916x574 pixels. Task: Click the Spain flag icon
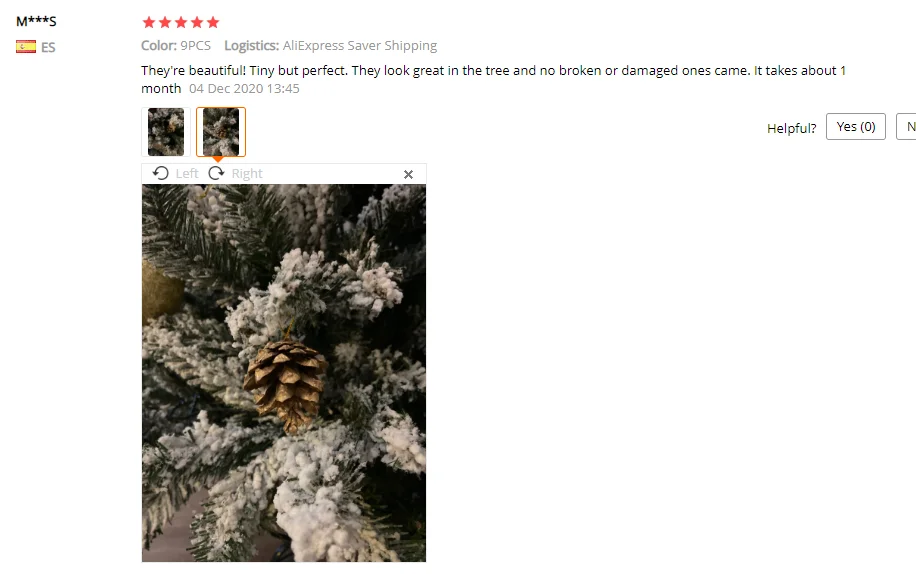click(26, 47)
